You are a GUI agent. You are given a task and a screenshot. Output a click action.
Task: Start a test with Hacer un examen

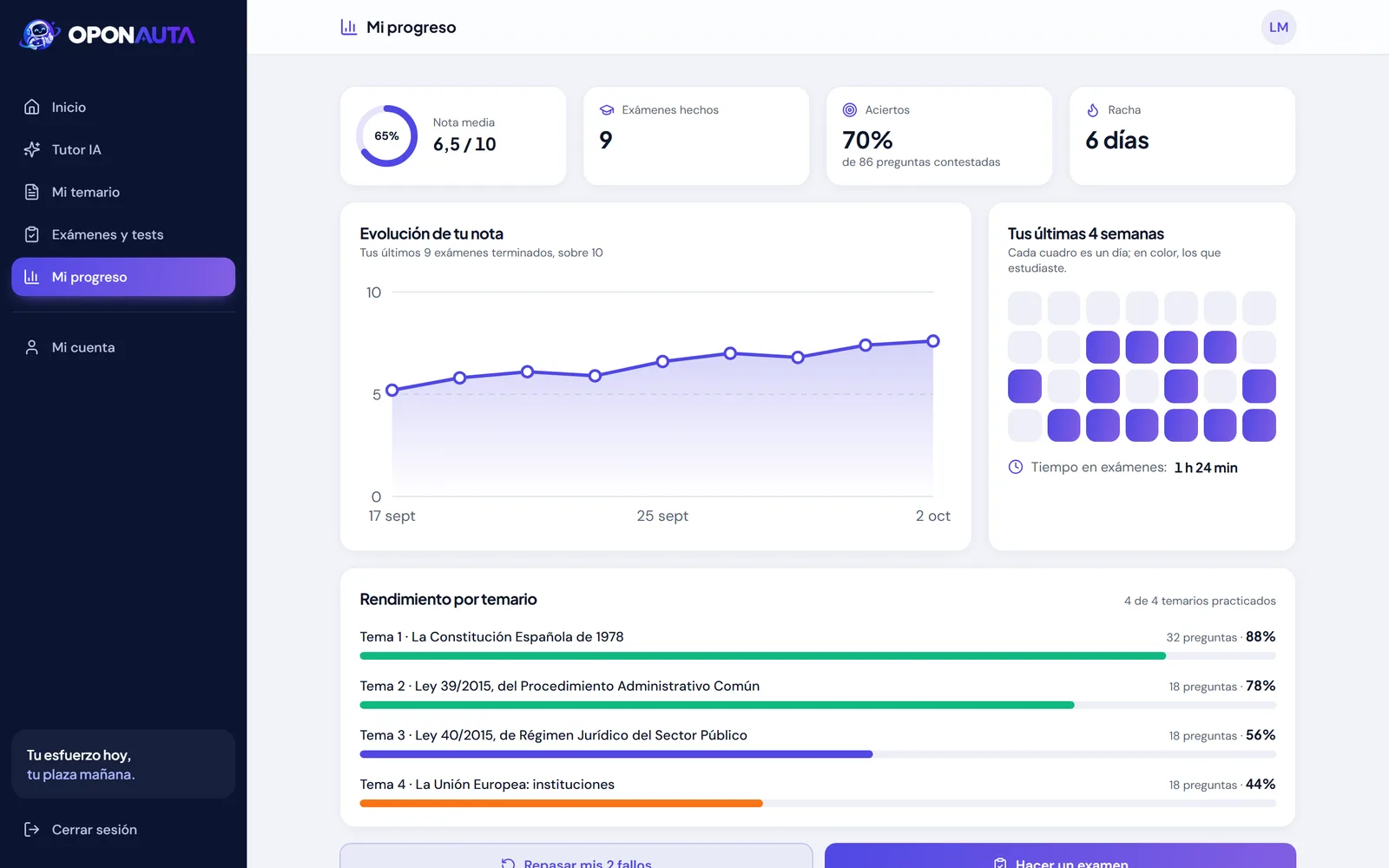(1060, 856)
